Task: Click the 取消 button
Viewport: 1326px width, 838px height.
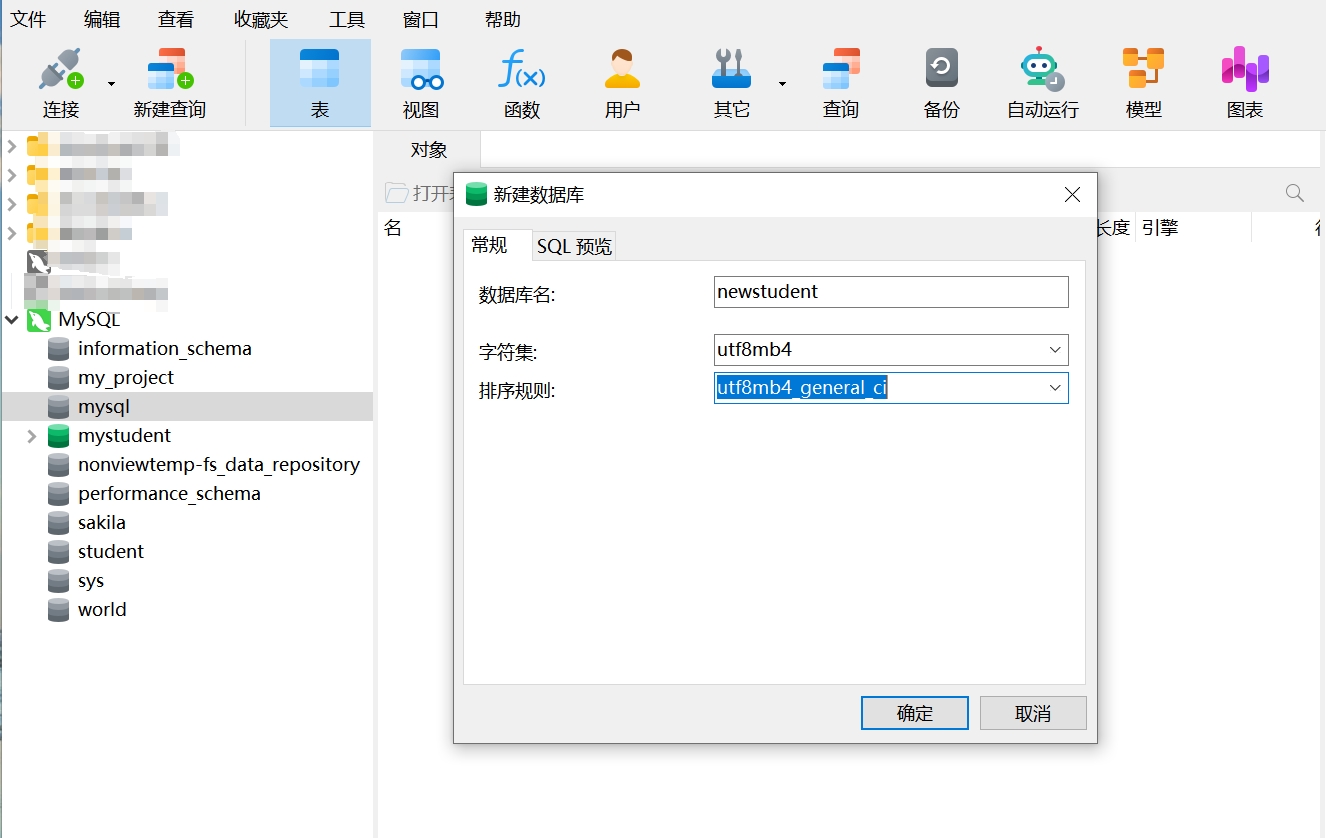Action: [1032, 713]
